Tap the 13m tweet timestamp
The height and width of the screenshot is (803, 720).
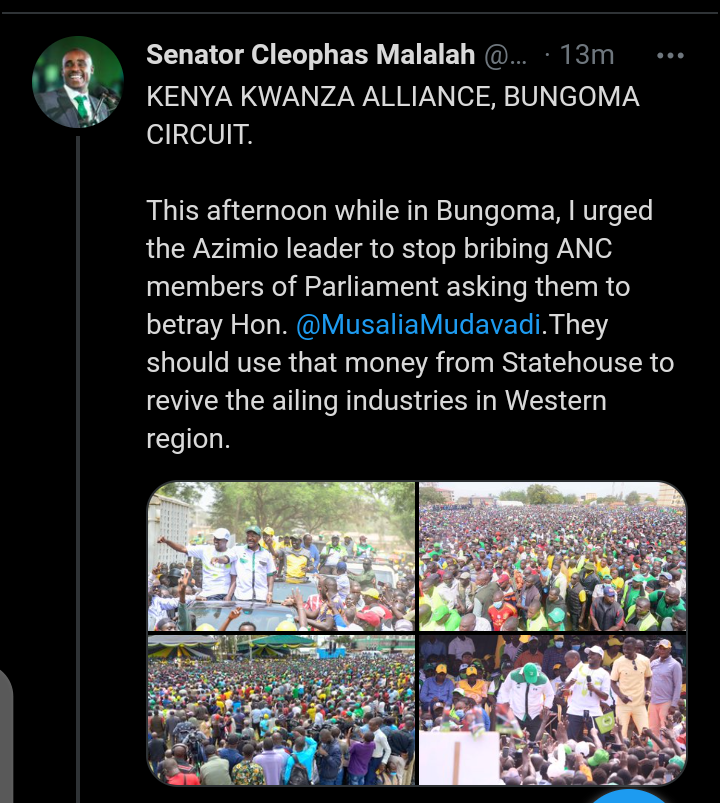[587, 54]
